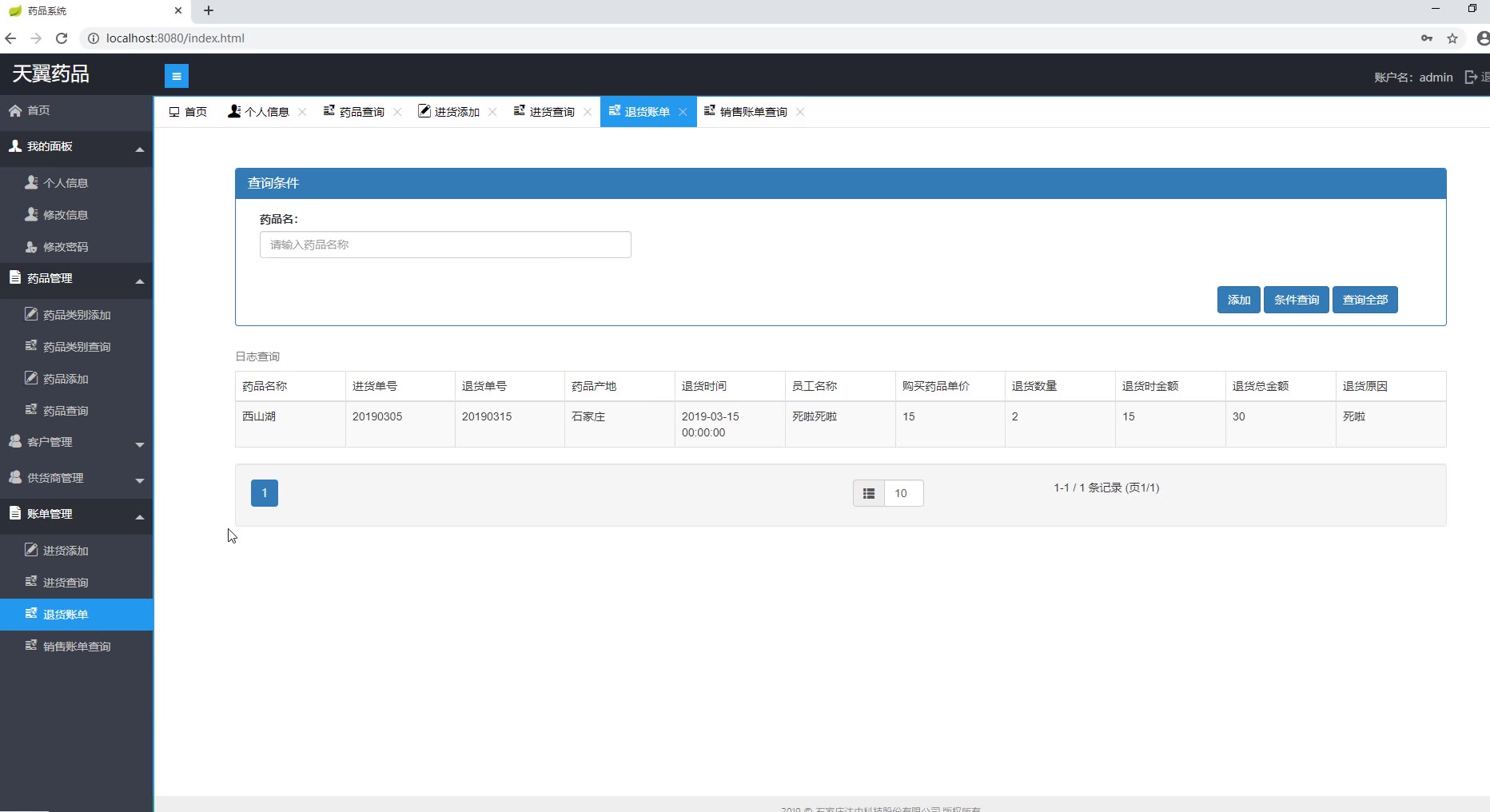Open the page size dropdown showing 10
Screen dimensions: 1490x812
click(x=903, y=493)
